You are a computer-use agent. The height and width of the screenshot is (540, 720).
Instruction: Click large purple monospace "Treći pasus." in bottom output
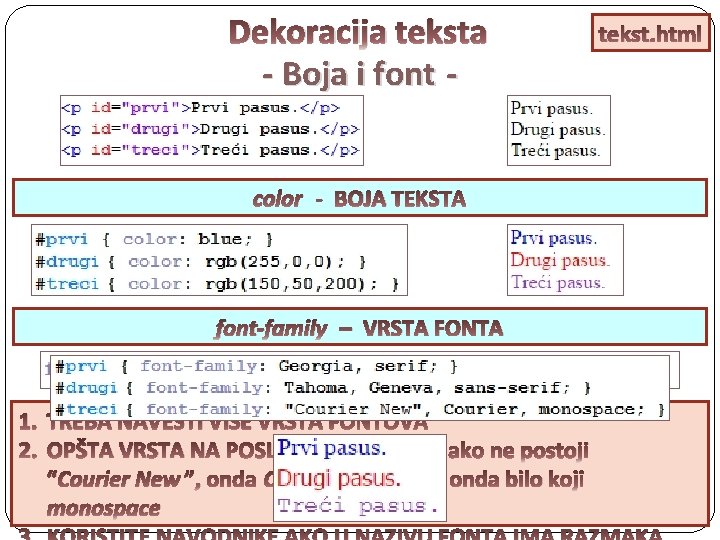357,505
